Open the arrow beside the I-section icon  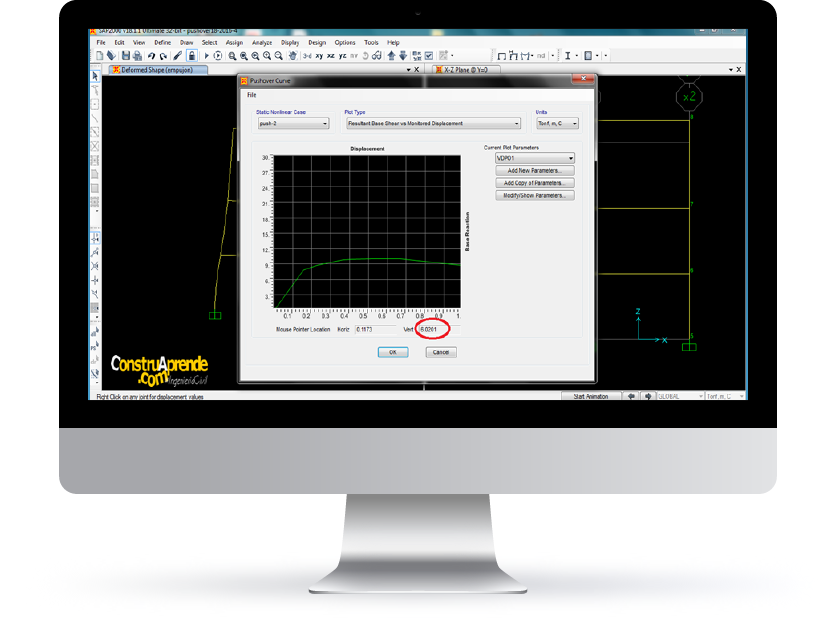pos(576,55)
